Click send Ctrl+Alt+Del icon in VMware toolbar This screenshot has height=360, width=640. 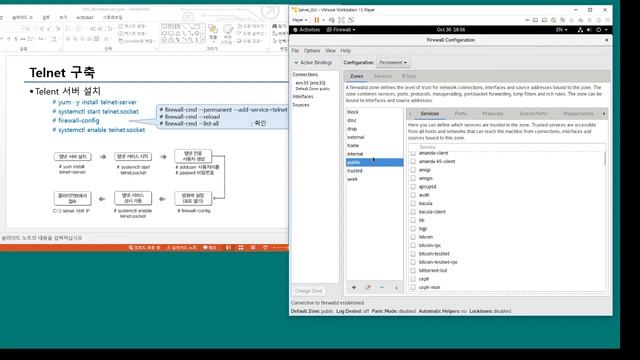(x=332, y=20)
